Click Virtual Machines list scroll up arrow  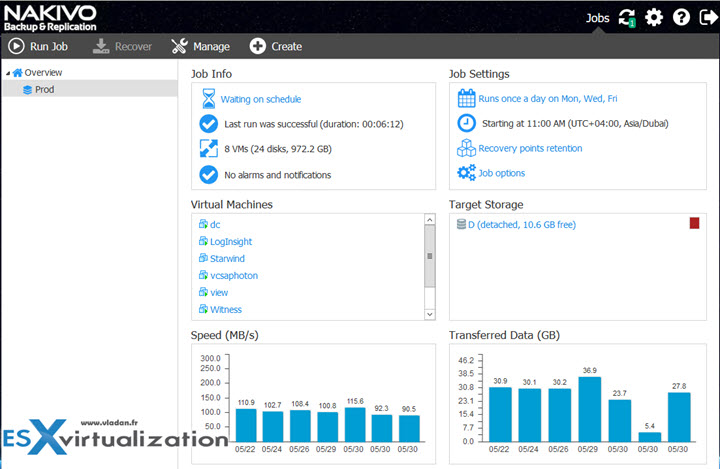(429, 220)
